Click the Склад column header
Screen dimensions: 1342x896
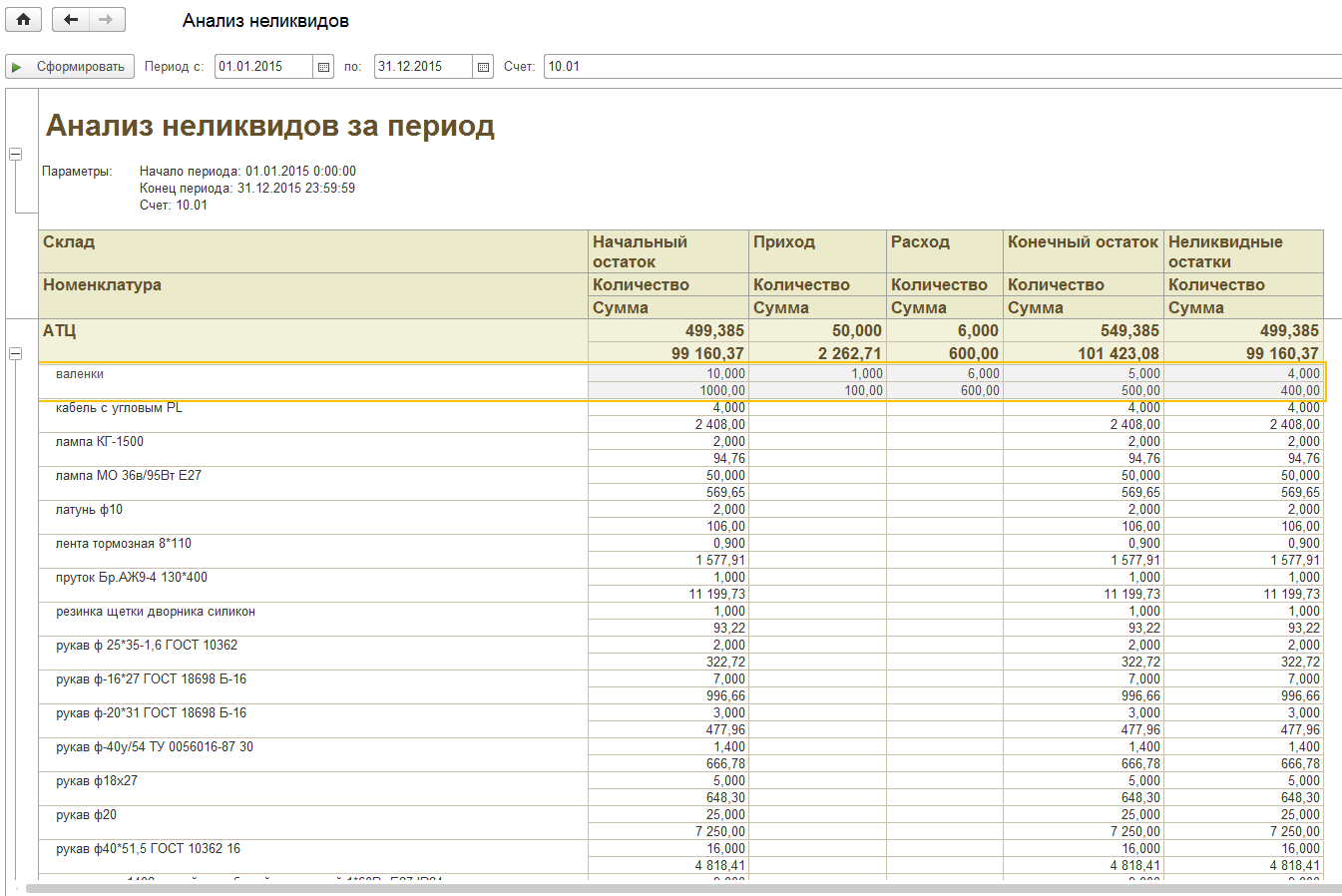(x=313, y=251)
